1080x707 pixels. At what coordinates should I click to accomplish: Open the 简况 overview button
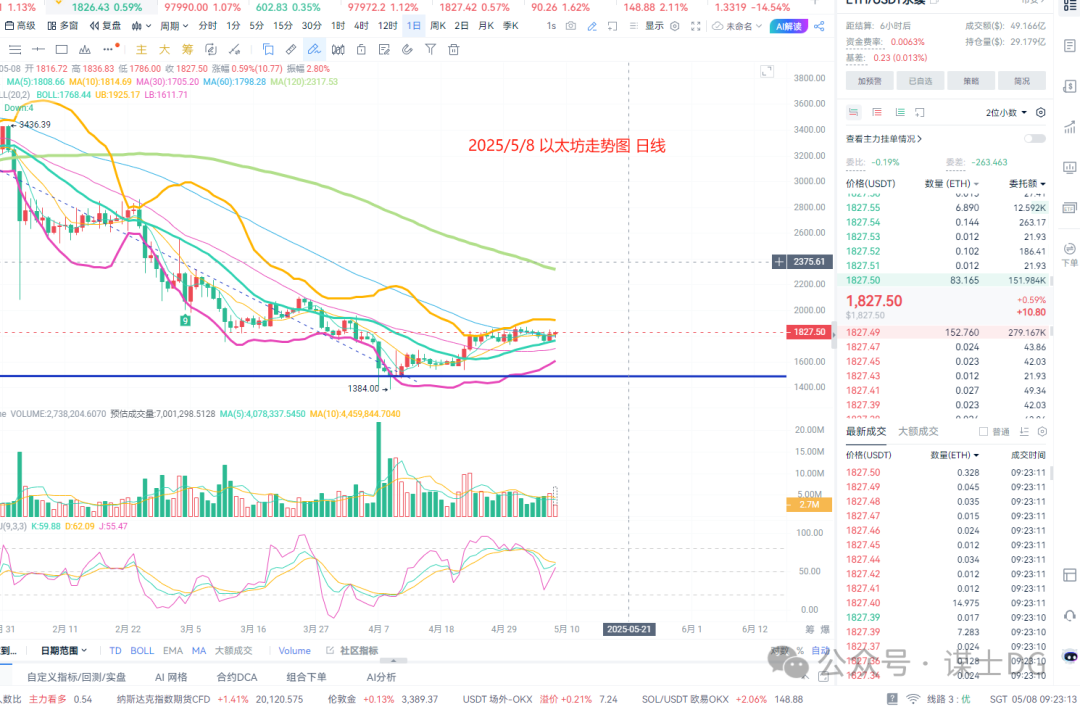click(x=1022, y=81)
